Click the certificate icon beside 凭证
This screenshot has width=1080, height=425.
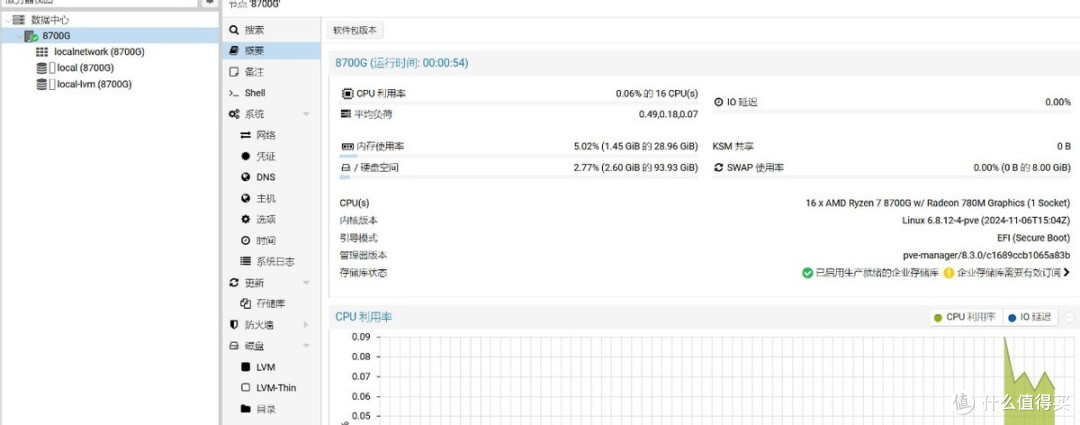245,156
